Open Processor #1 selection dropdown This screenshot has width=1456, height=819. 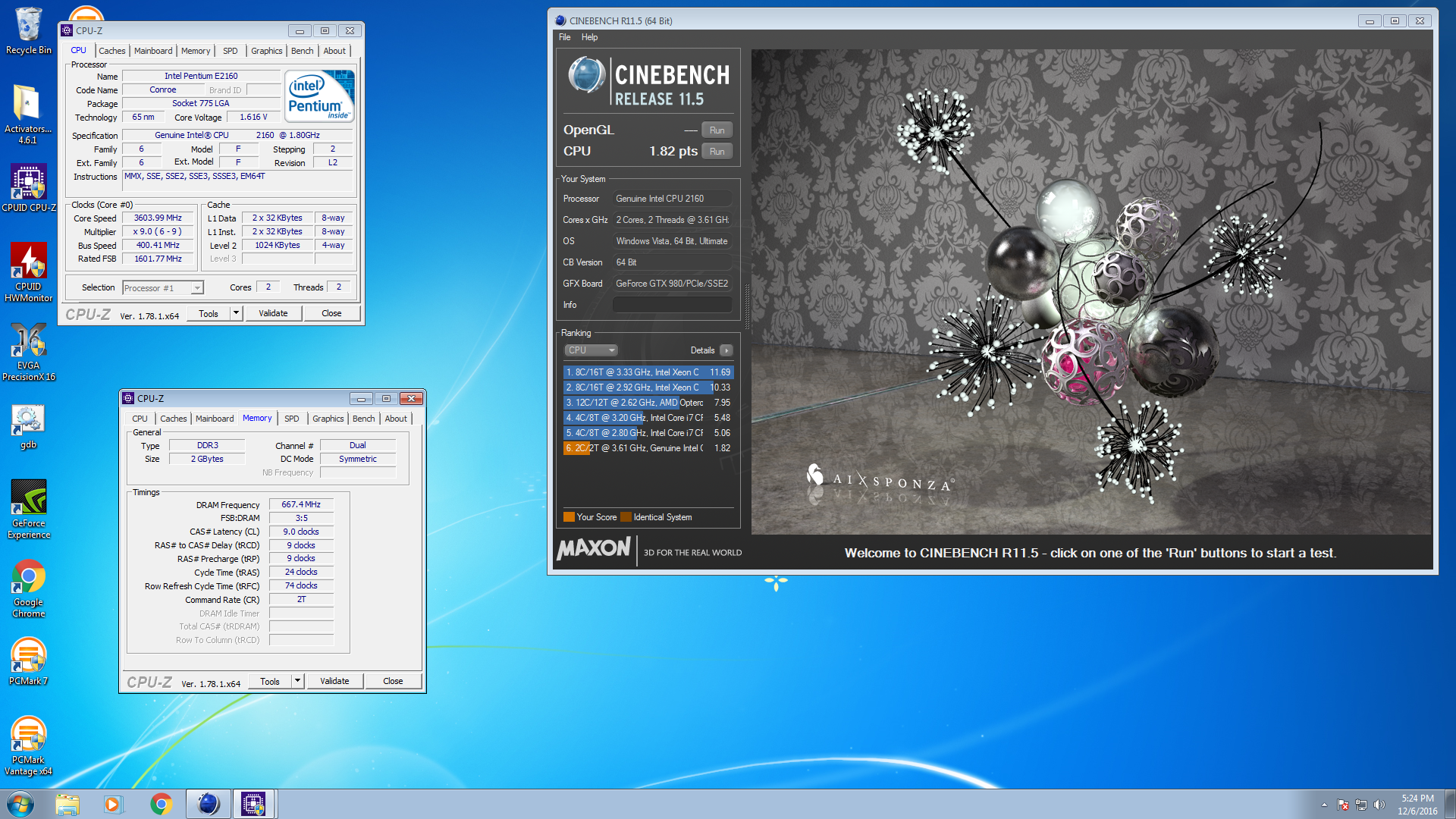163,288
